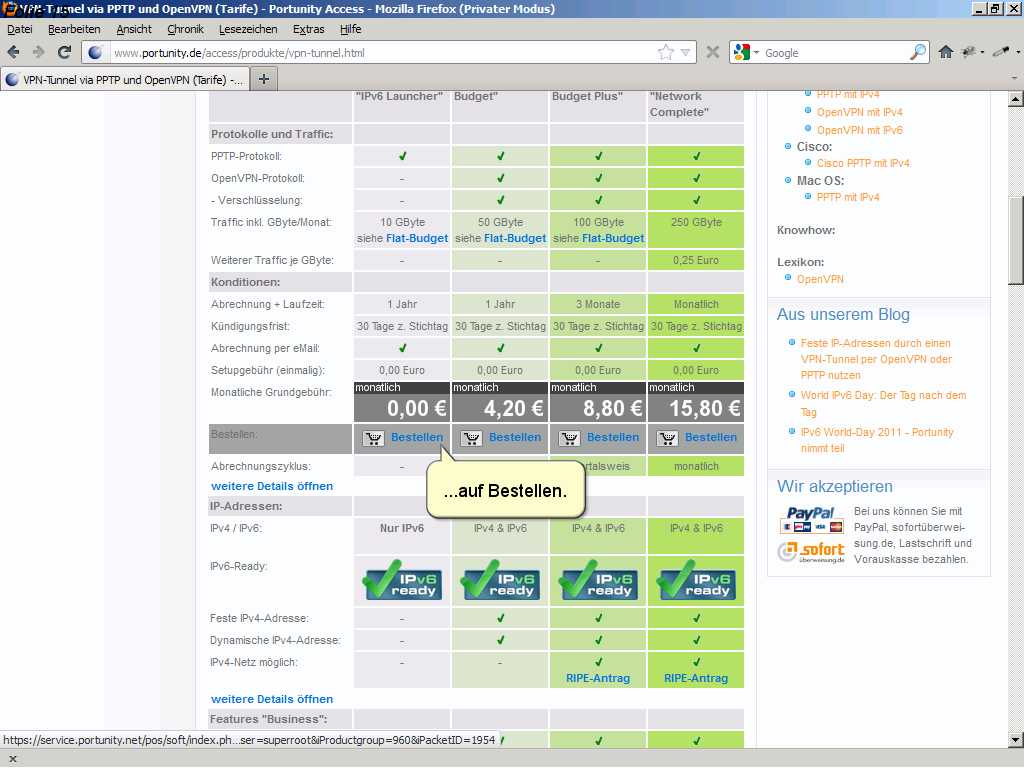Screen dimensions: 1024x768
Task: Click the IPv6 ready badge under Network Complete
Action: [x=696, y=580]
